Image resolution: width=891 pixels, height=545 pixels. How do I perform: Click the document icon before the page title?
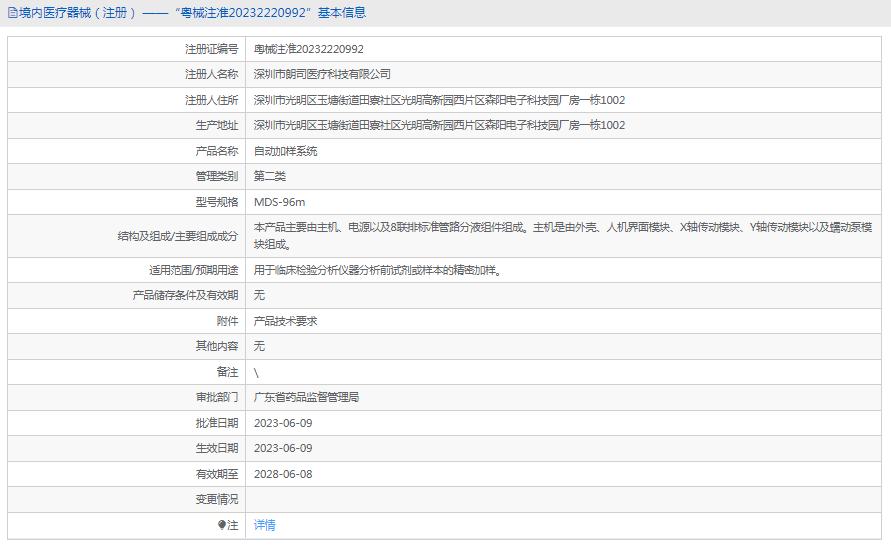13,13
